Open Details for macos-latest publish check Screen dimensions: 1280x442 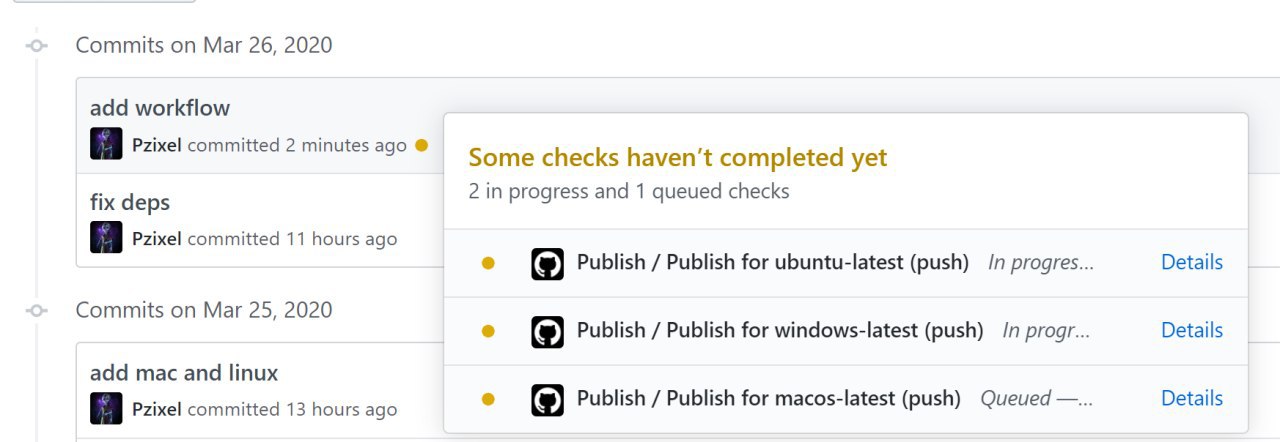click(1192, 398)
